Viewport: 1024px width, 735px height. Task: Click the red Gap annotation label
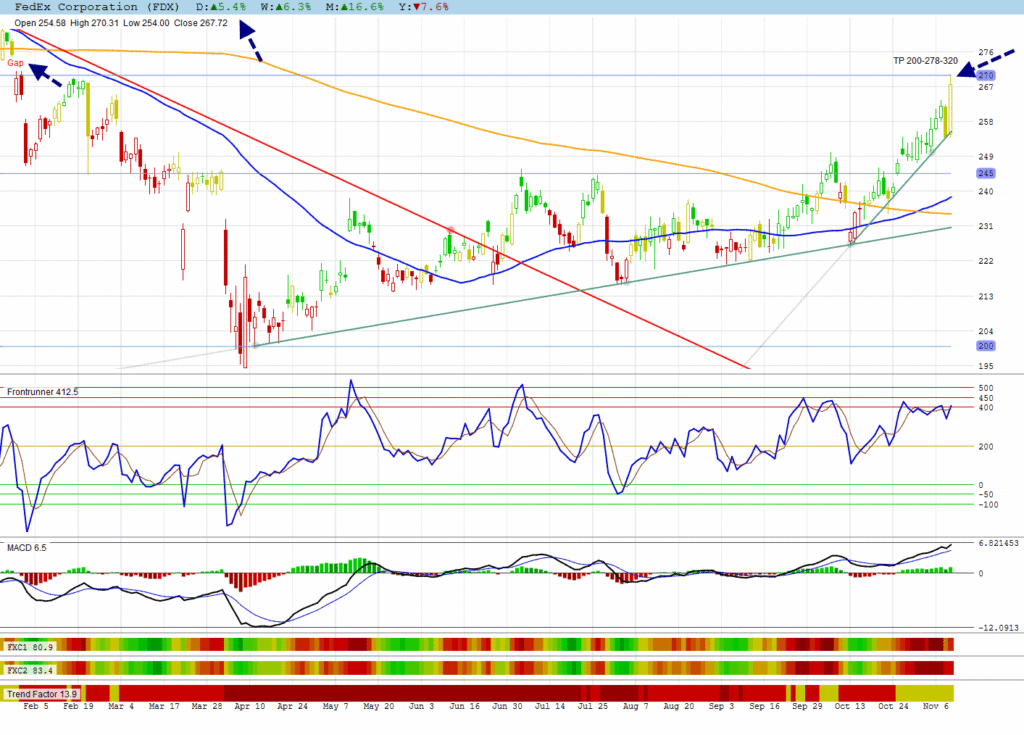[x=16, y=62]
